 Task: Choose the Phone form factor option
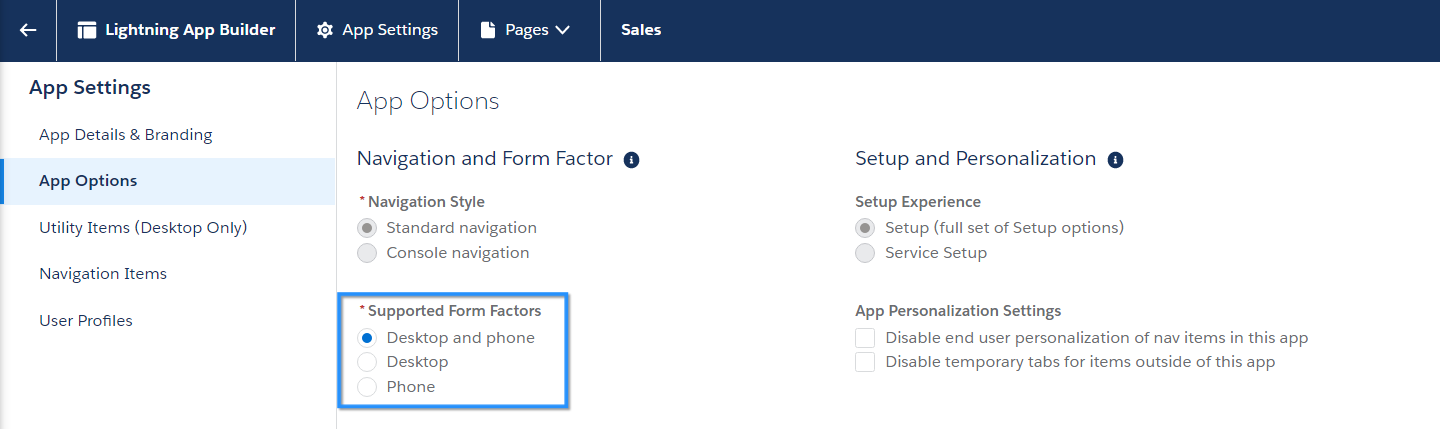367,387
